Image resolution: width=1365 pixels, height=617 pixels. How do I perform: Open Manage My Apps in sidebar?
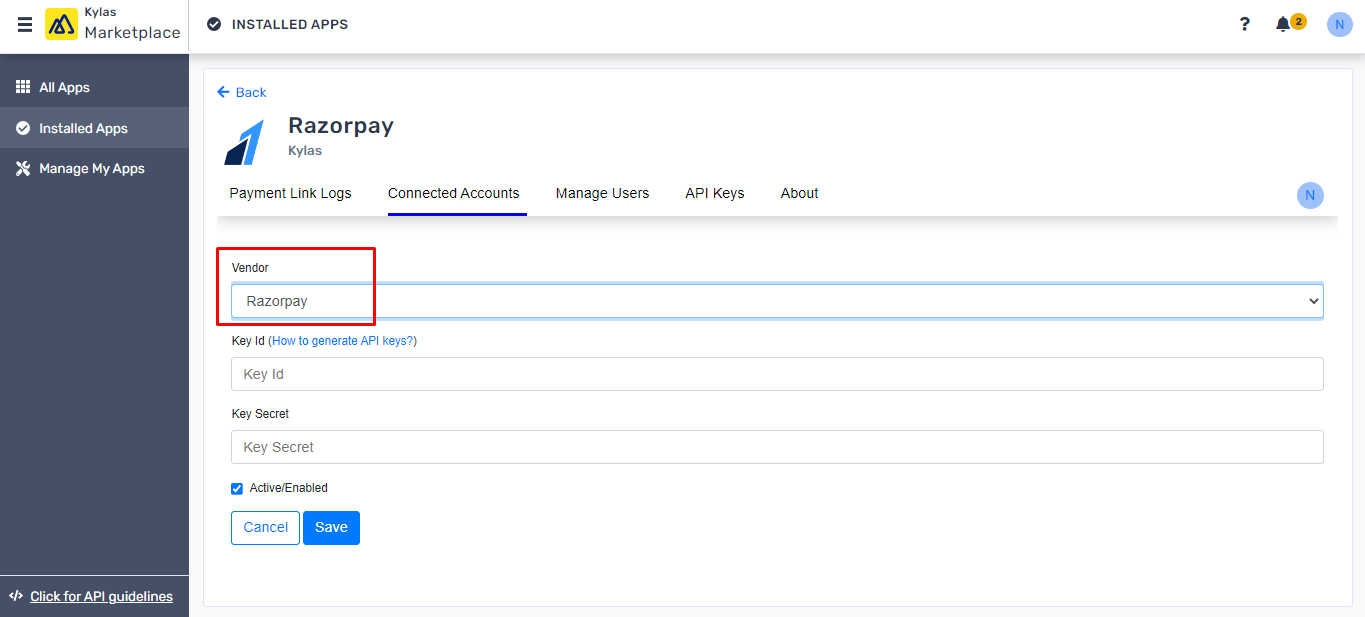(x=92, y=168)
